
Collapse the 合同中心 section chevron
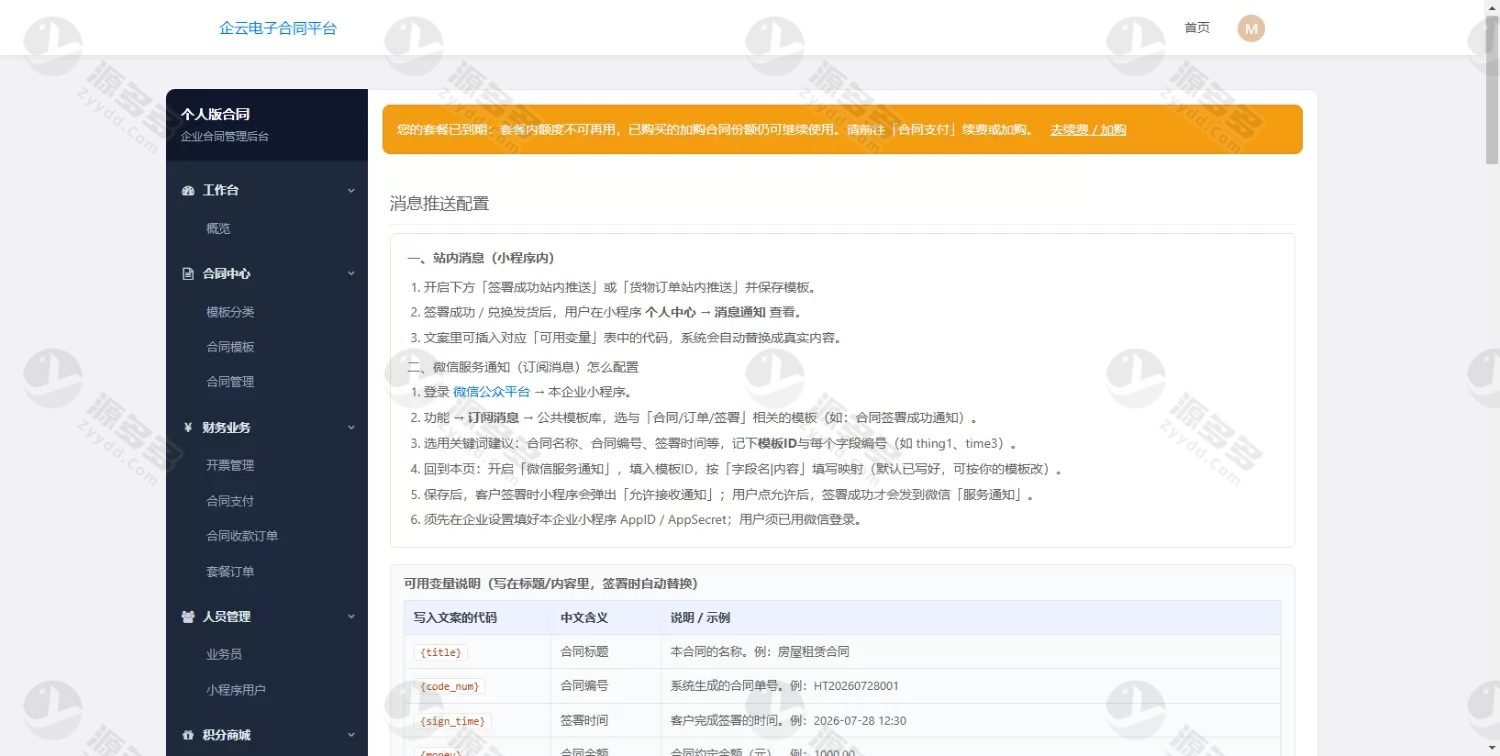coord(351,273)
